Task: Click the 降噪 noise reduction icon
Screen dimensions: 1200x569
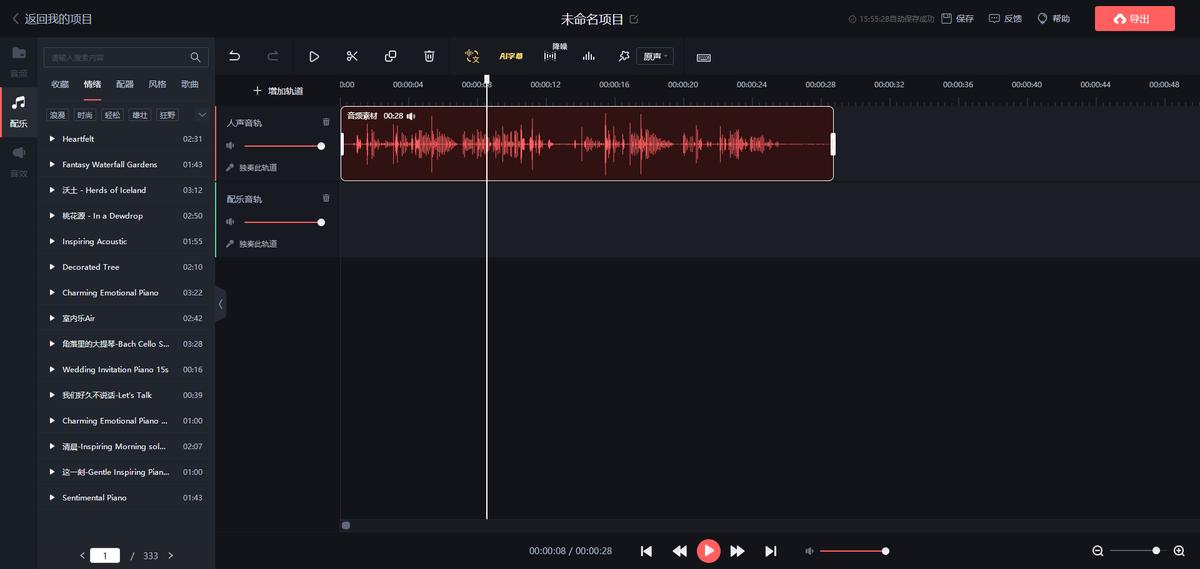Action: [x=550, y=56]
